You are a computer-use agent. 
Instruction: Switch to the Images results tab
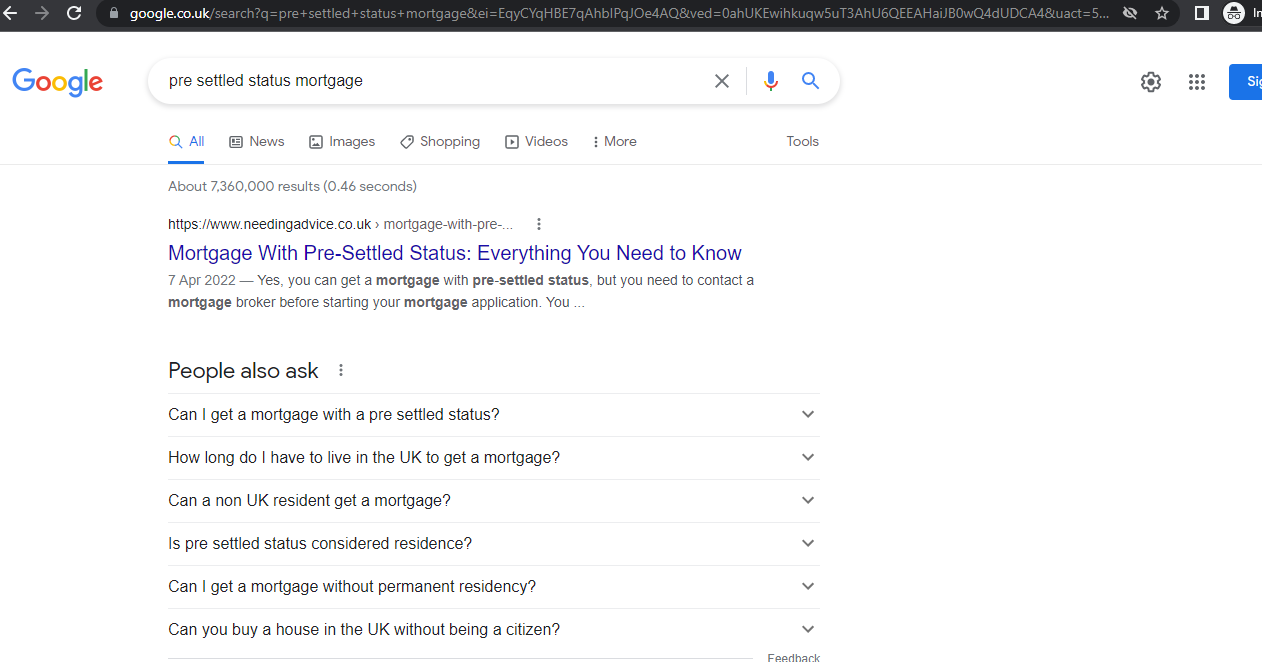pos(342,142)
